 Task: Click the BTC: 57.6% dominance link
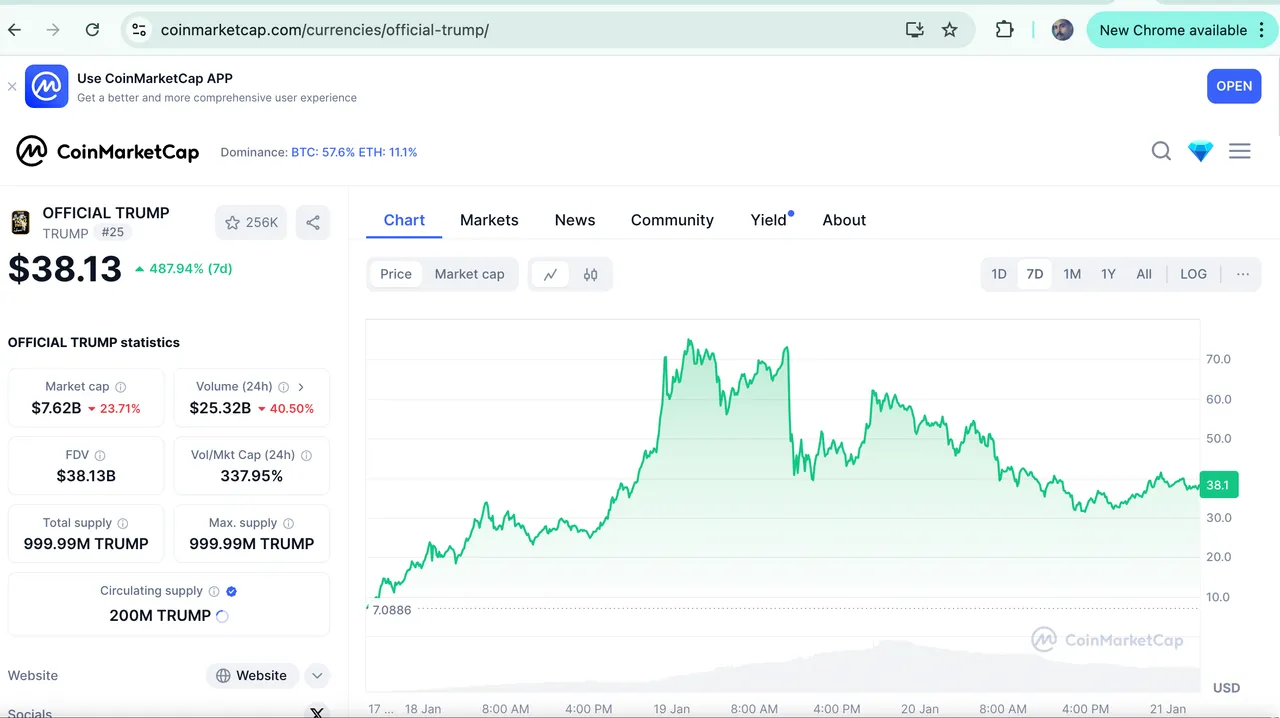click(x=323, y=152)
